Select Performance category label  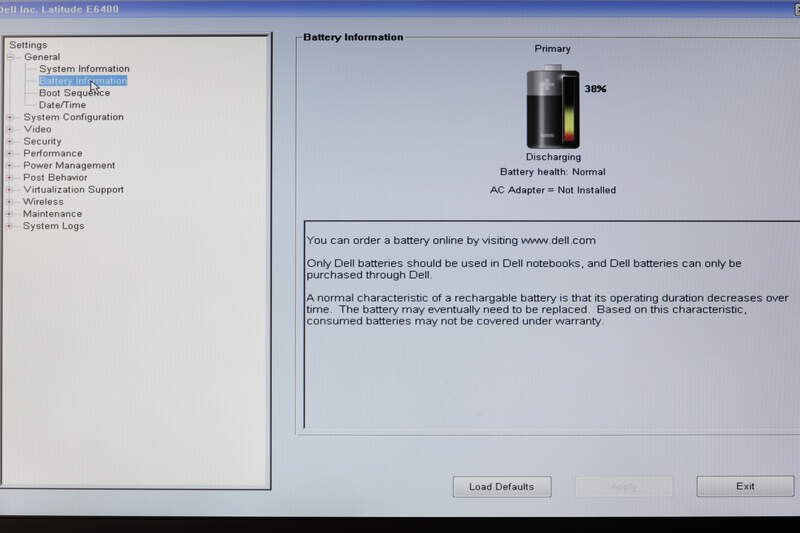pyautogui.click(x=53, y=154)
